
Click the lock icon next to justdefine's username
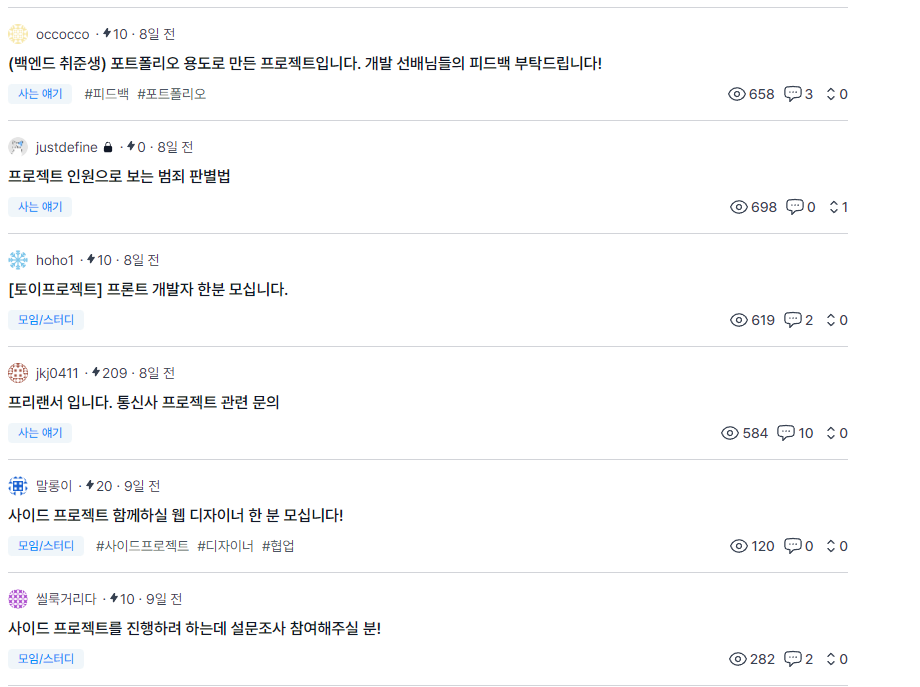coord(107,146)
